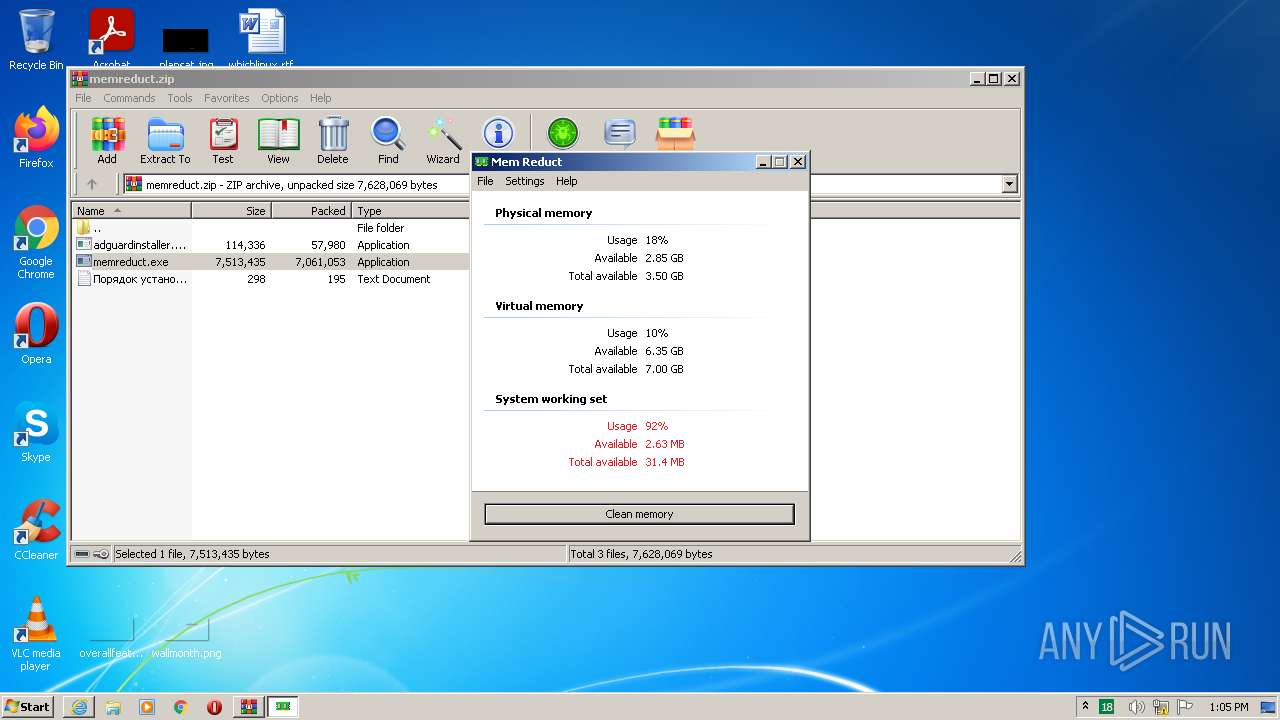Open Help menu in Mem Reduct
Screen dimensions: 1280x720
566,181
